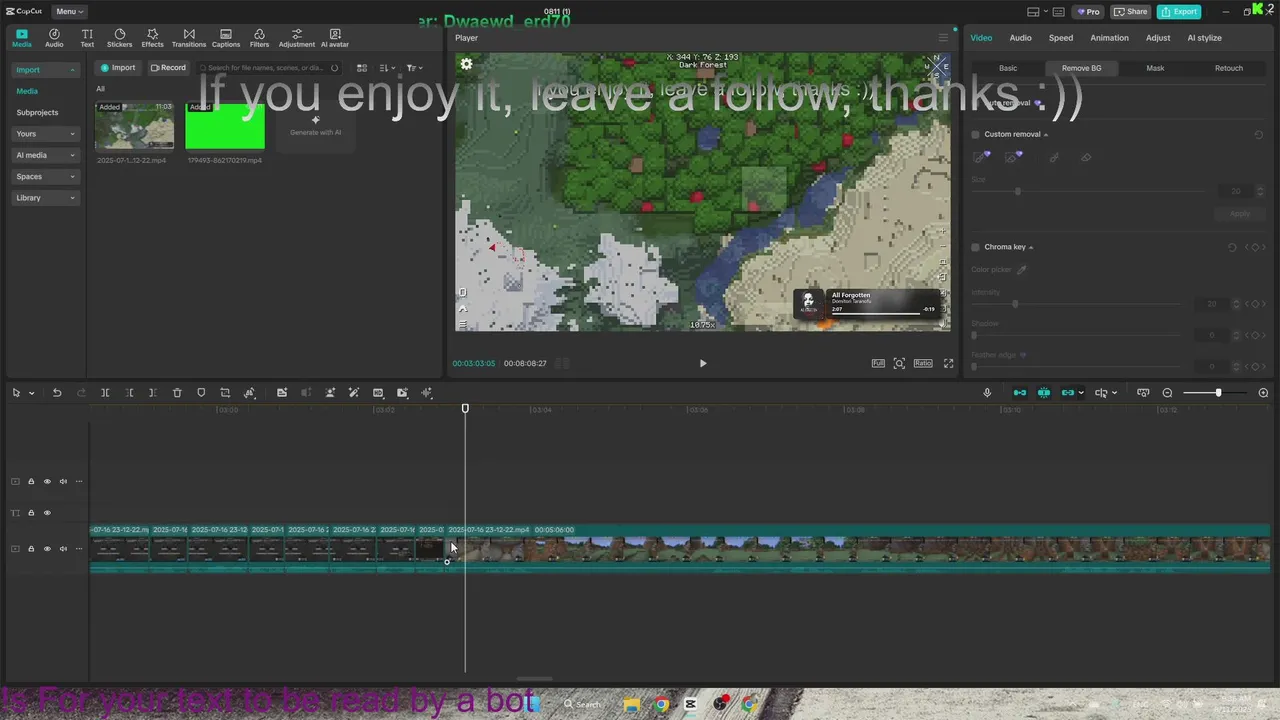Hide the main video track eye icon
Screen dimensions: 1280x720
tap(47, 549)
